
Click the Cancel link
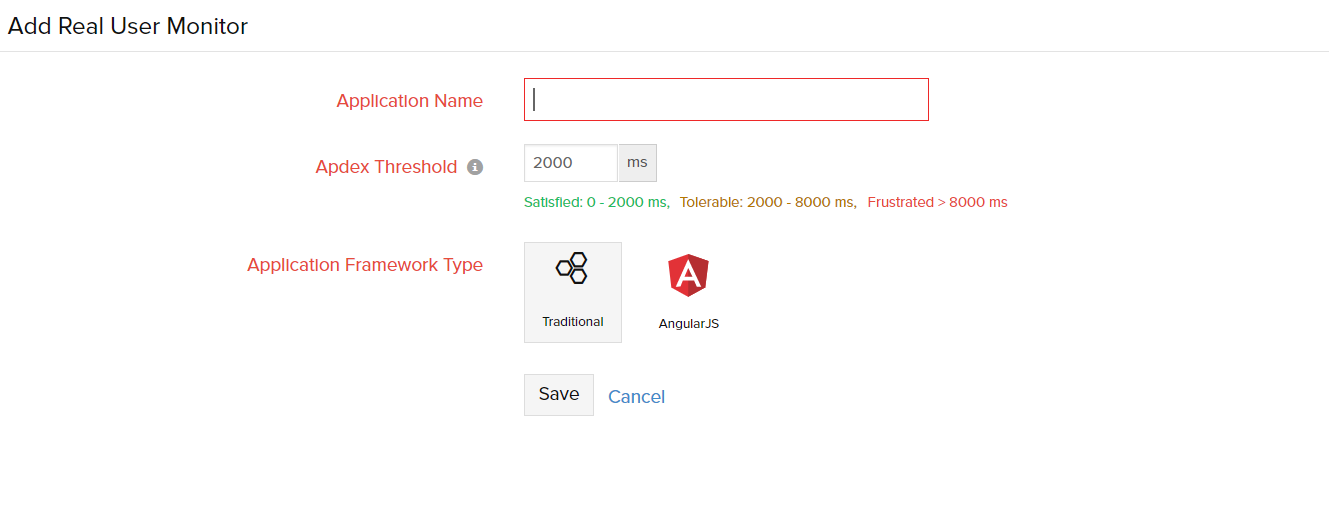point(636,397)
